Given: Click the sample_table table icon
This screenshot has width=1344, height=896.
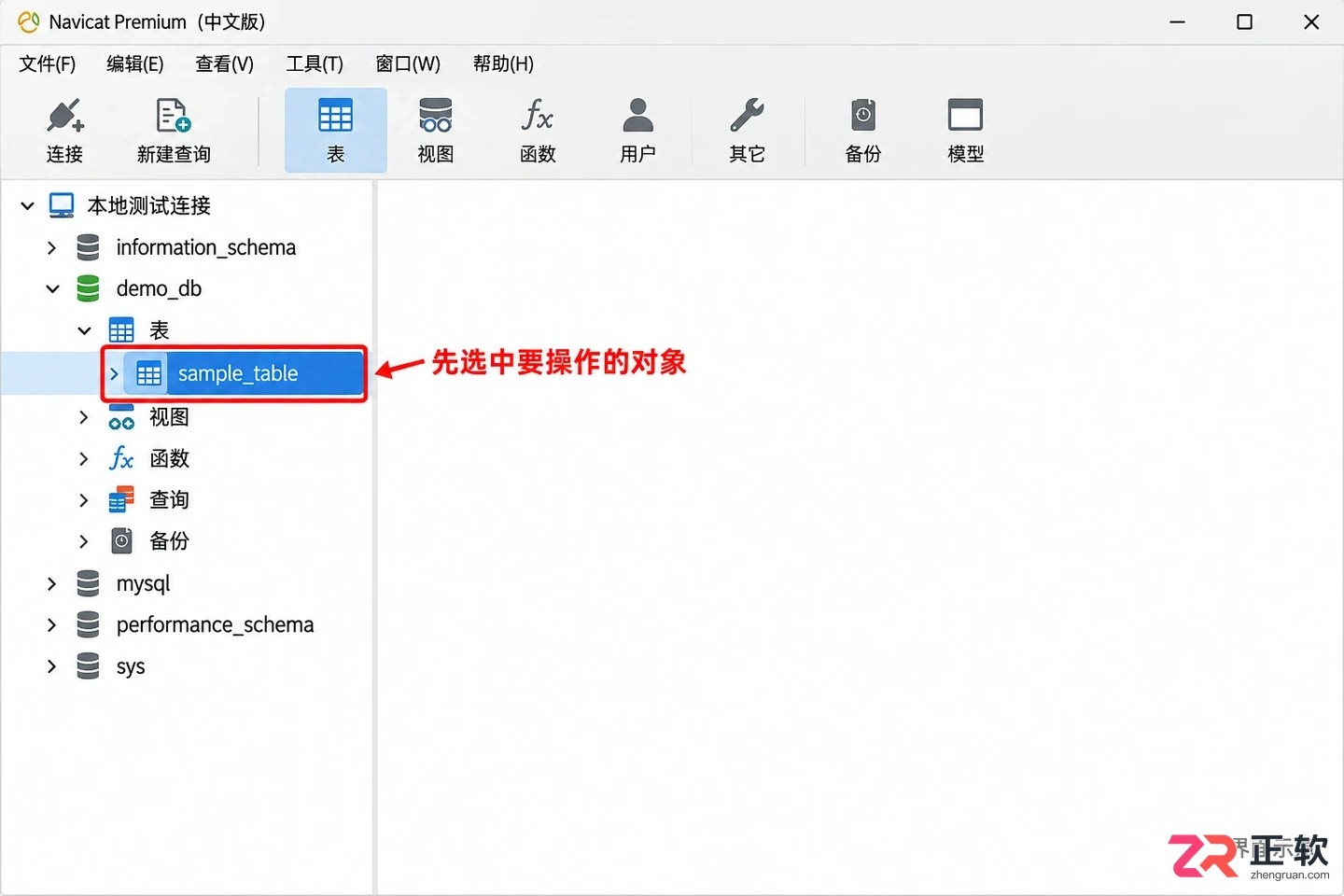Looking at the screenshot, I should tap(149, 374).
